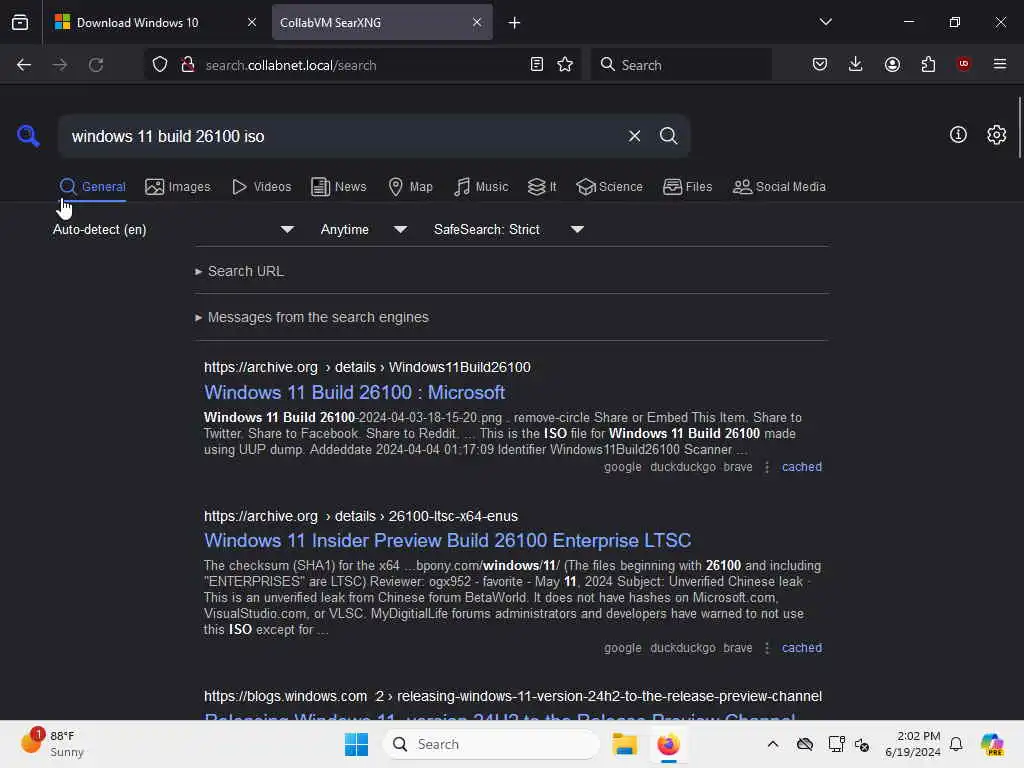Screen dimensions: 1024x768
Task: Select the Science search category
Action: [x=609, y=187]
